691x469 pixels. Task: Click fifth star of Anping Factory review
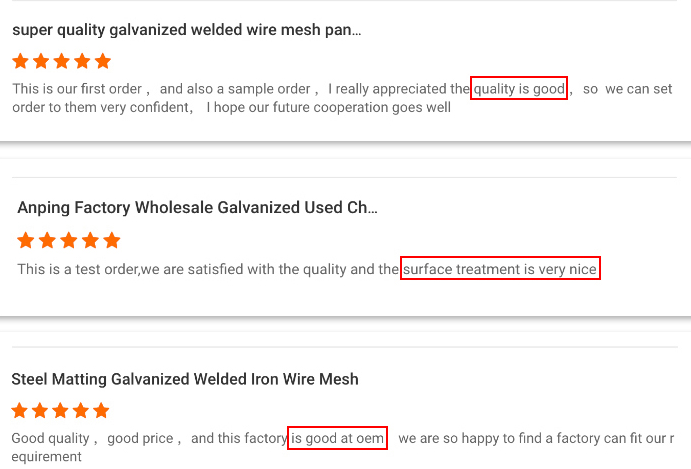111,240
